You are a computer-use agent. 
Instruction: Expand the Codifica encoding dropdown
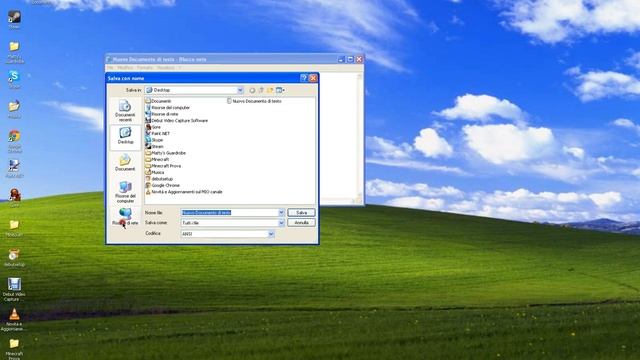[x=271, y=234]
